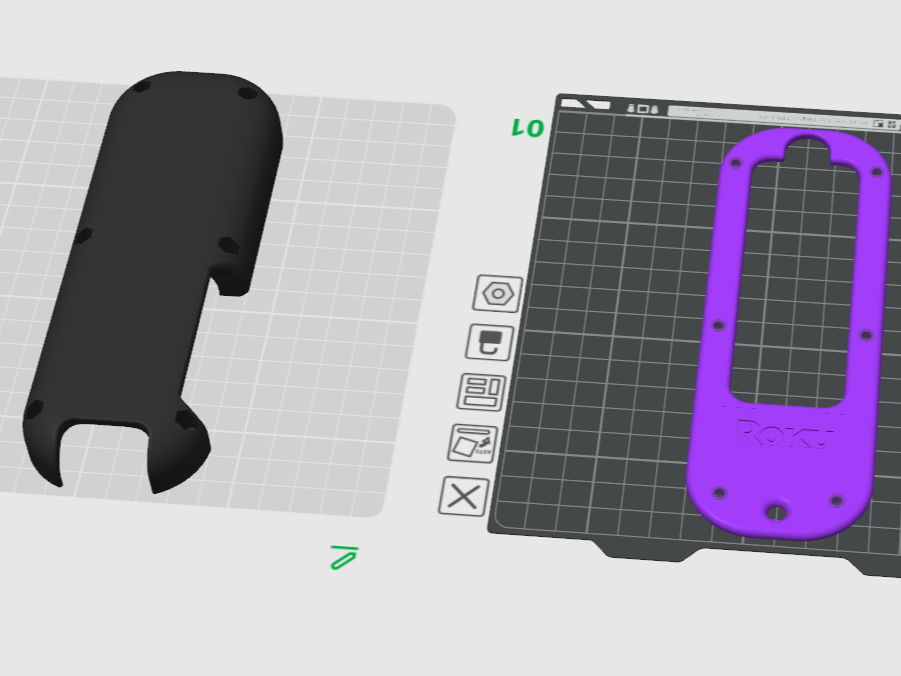Click the auto orient plate icon
The width and height of the screenshot is (901, 676).
tap(473, 443)
